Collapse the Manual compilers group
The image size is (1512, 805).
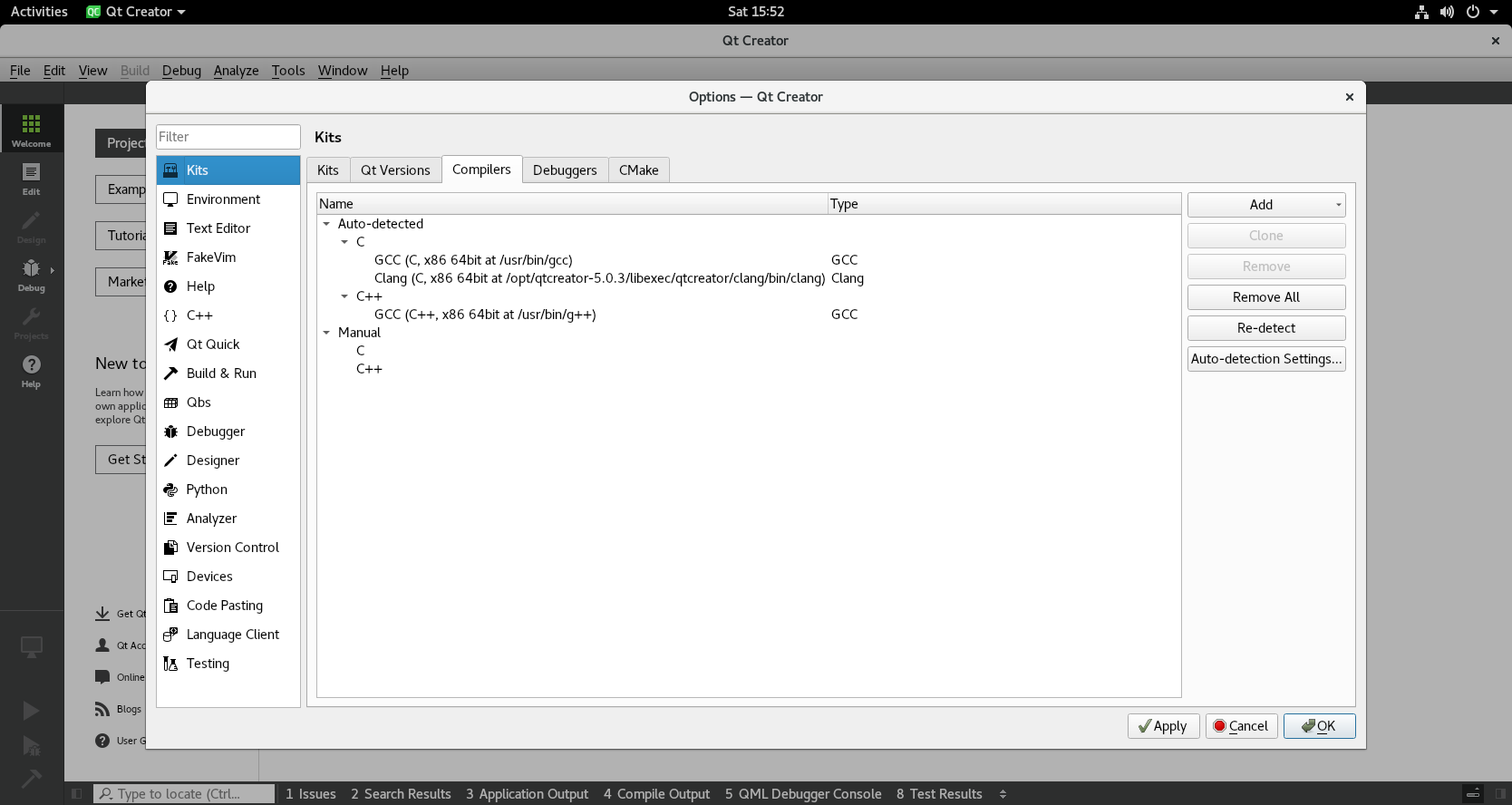click(326, 333)
